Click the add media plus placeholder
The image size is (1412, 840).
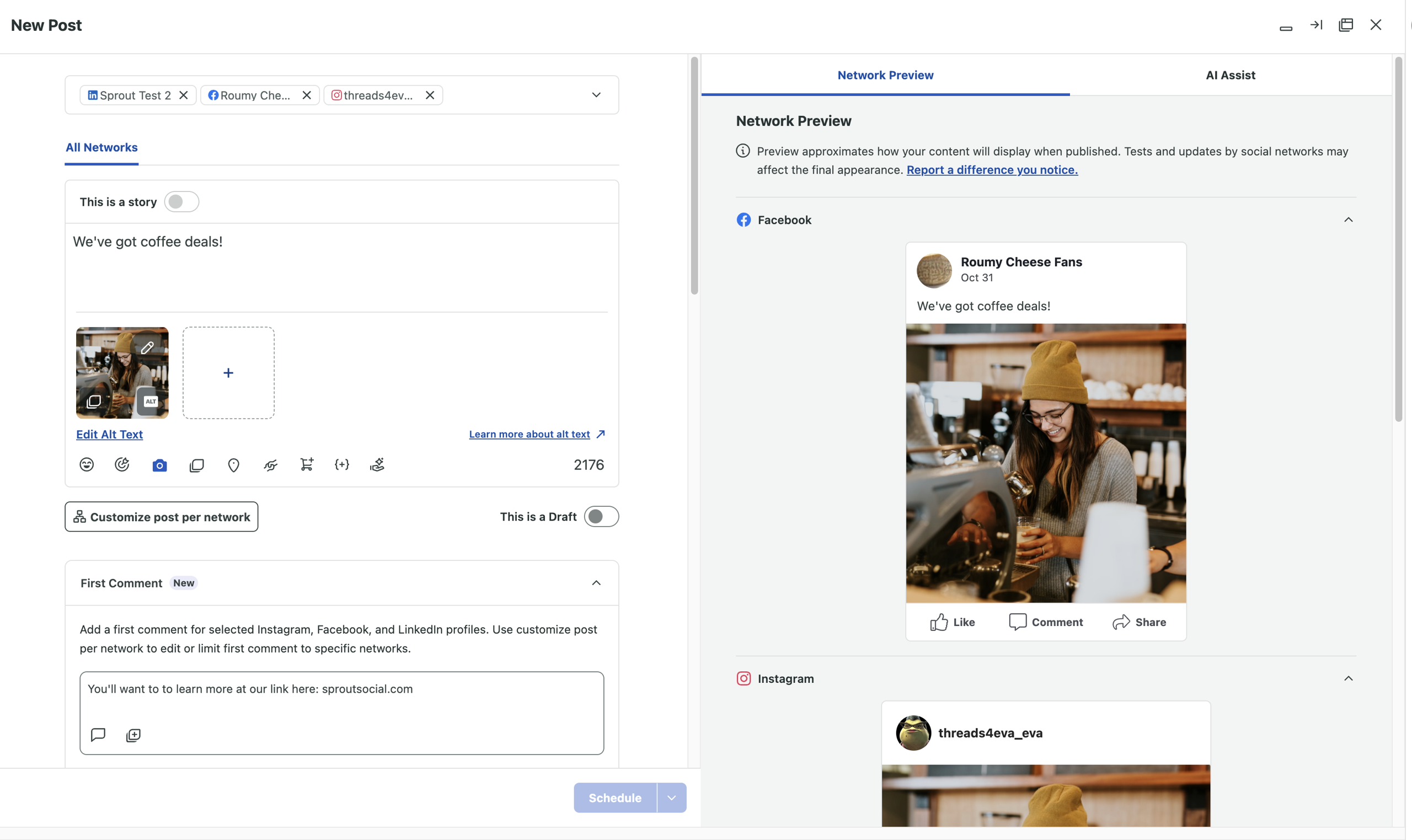coord(229,373)
